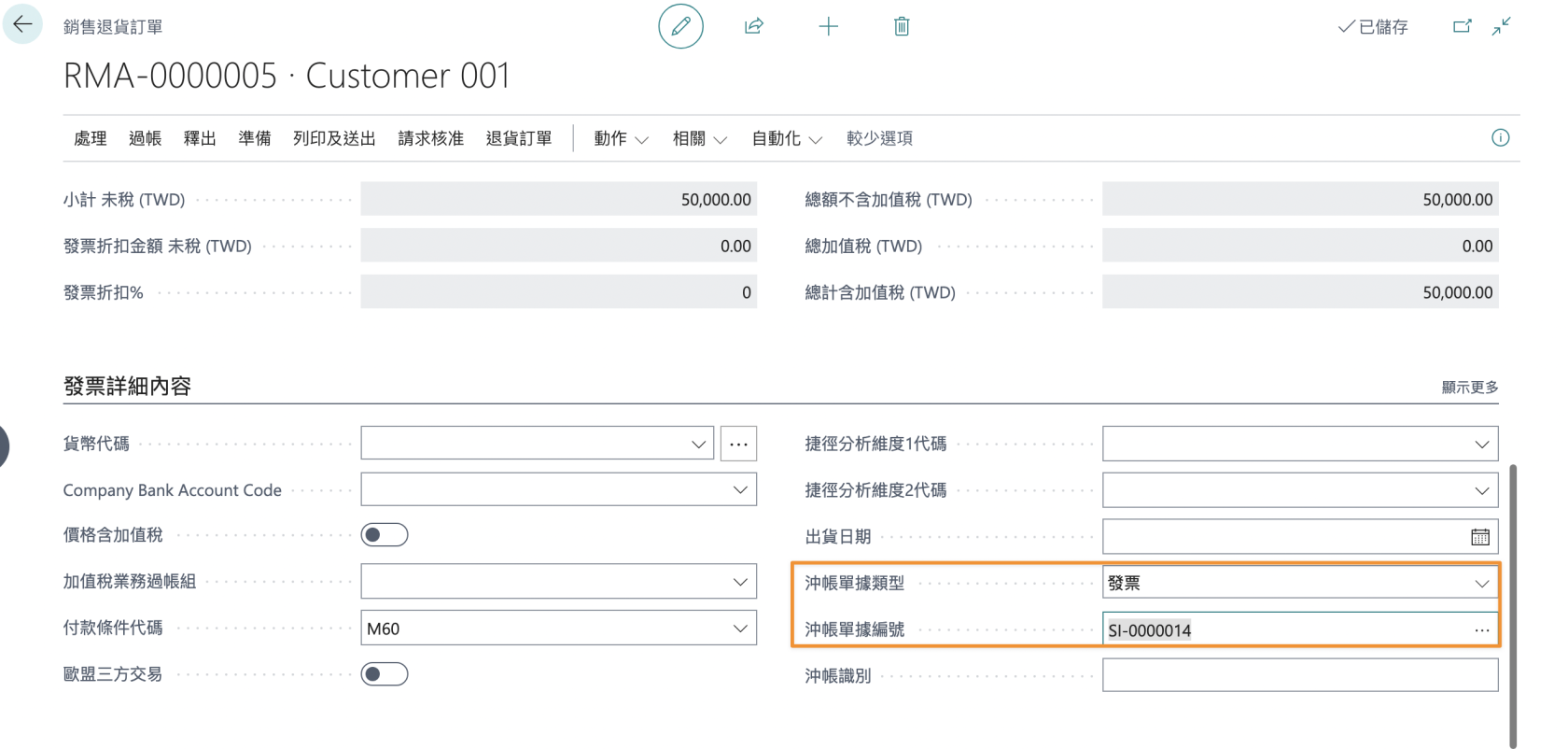Open the 釋出 menu
The height and width of the screenshot is (749, 1568).
click(200, 138)
